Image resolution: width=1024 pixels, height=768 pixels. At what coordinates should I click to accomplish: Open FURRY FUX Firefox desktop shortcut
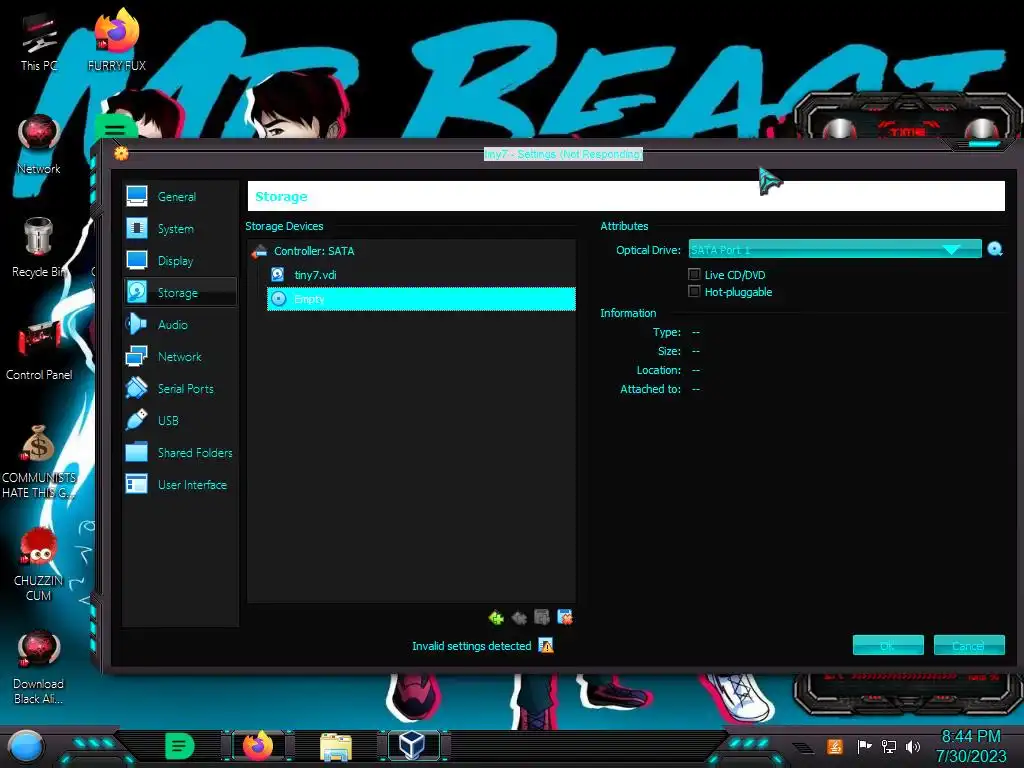point(117,40)
